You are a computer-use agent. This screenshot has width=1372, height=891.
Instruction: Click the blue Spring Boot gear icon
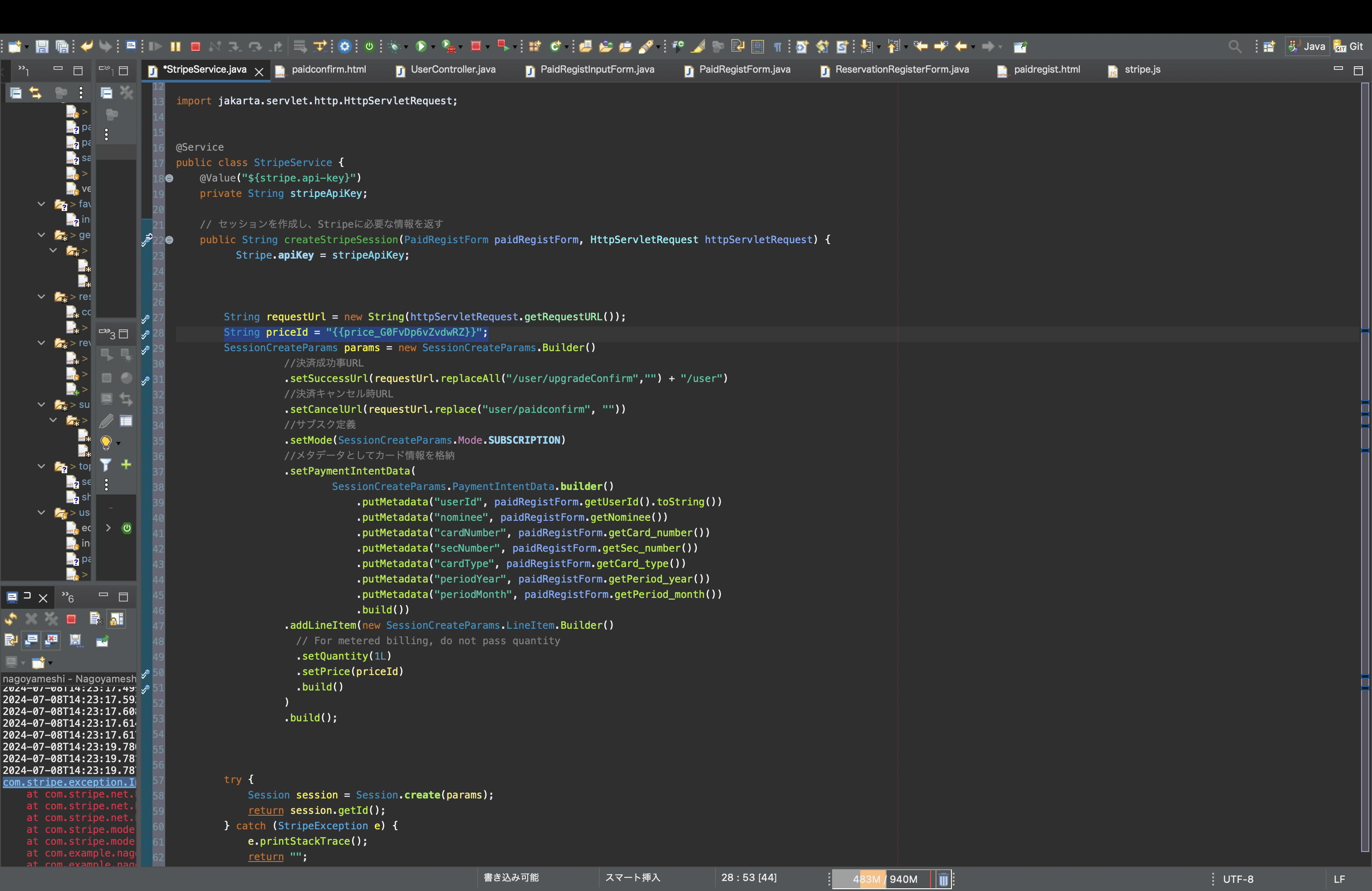[x=345, y=47]
